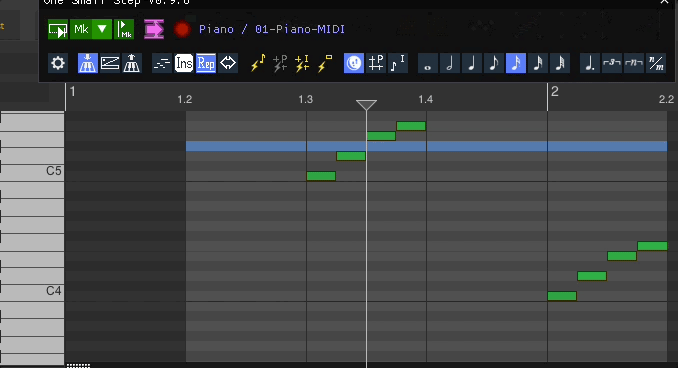Click the playback/step forward green icon
The height and width of the screenshot is (368, 678).
tap(58, 29)
